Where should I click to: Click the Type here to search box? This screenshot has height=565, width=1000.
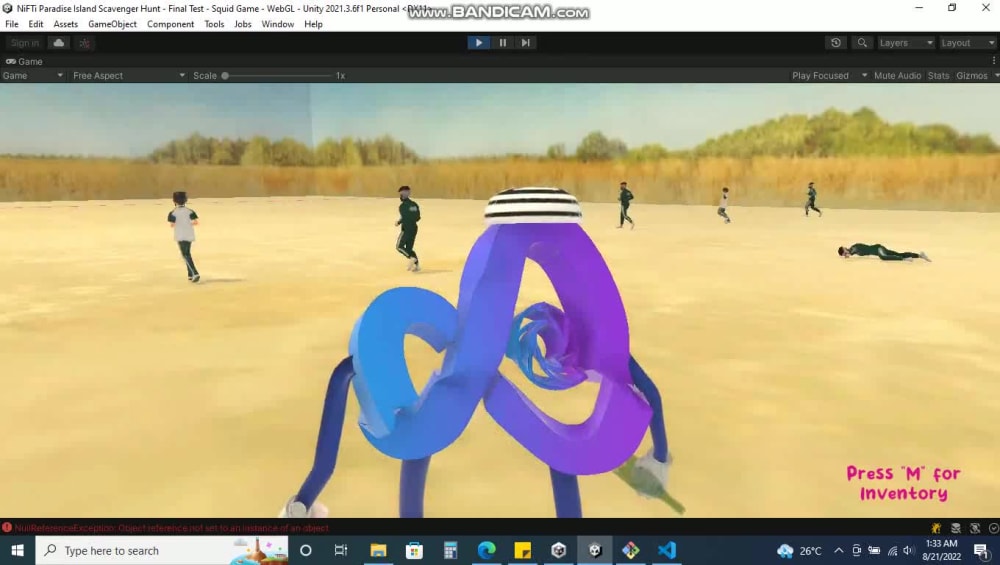tap(161, 550)
